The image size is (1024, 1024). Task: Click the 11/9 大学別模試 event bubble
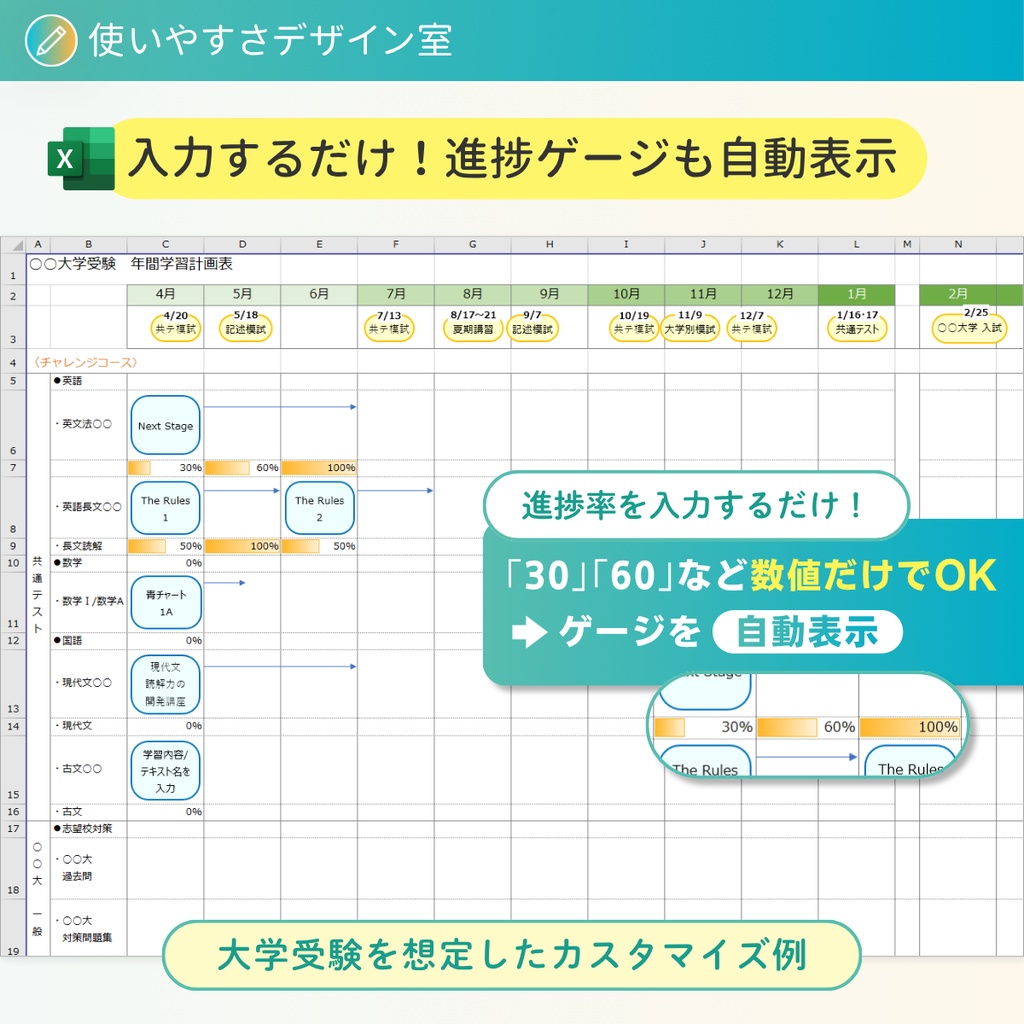690,325
